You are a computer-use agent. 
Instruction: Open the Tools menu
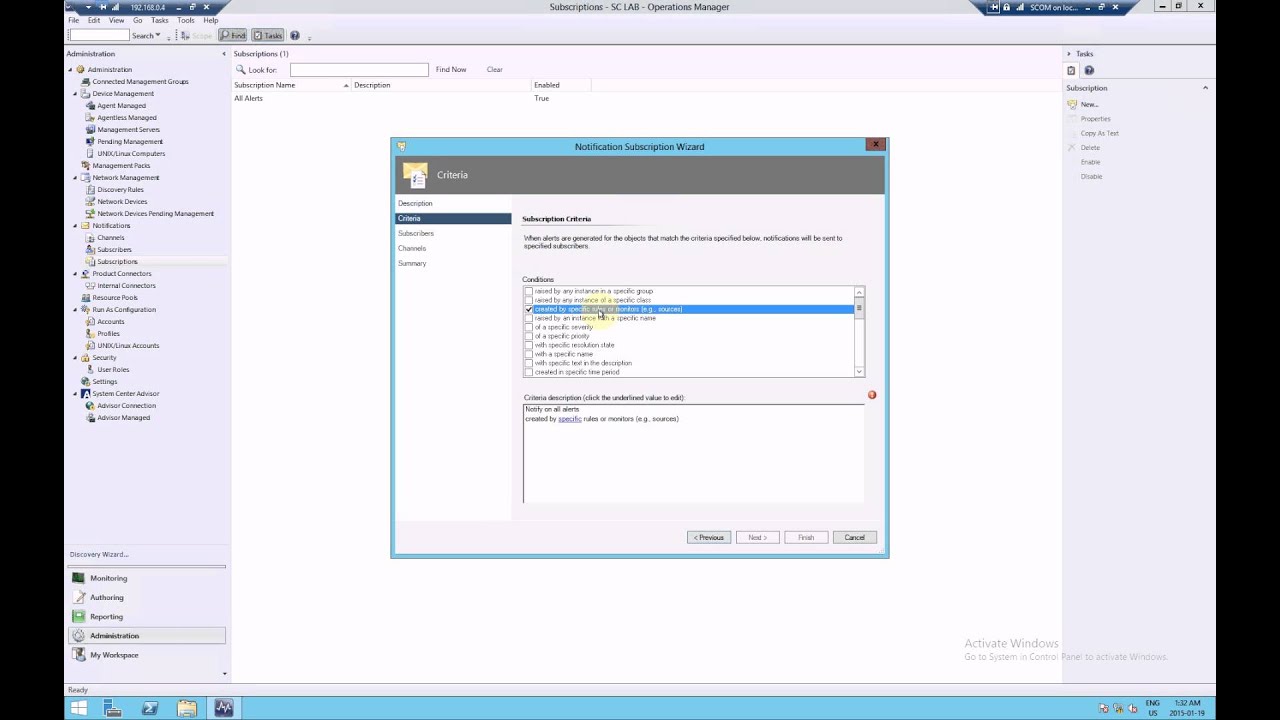point(186,20)
